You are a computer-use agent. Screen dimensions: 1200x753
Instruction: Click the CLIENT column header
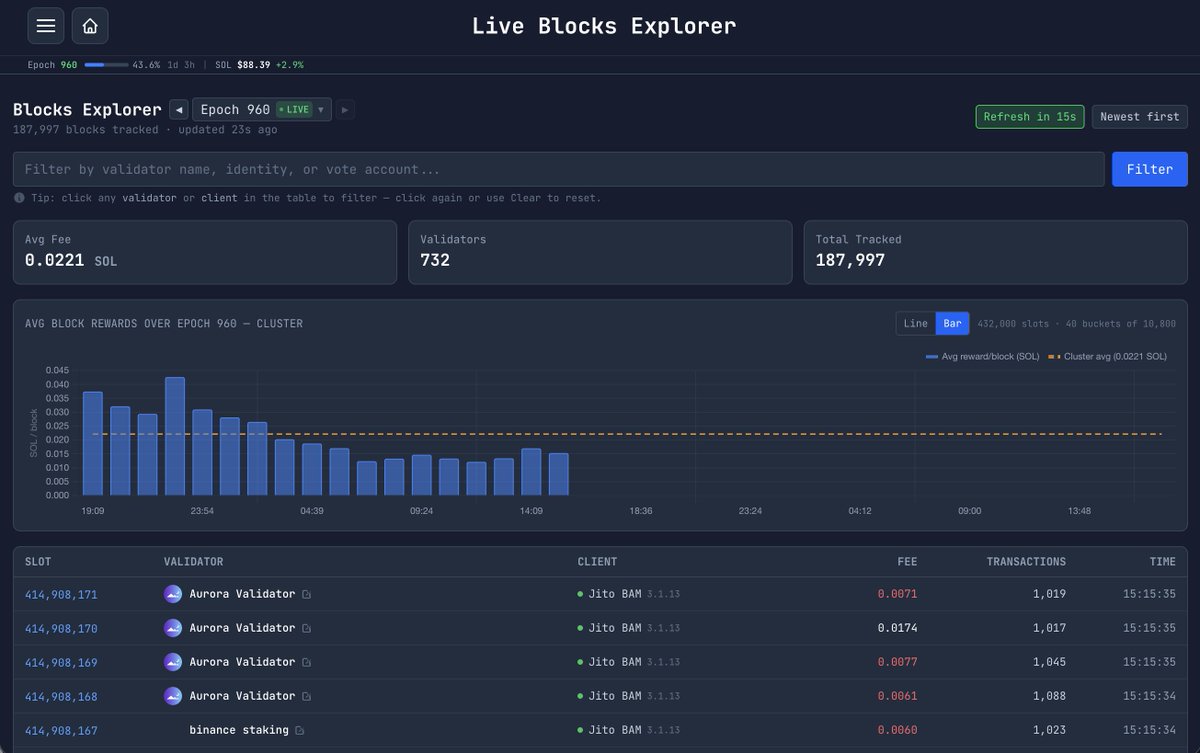(x=597, y=562)
